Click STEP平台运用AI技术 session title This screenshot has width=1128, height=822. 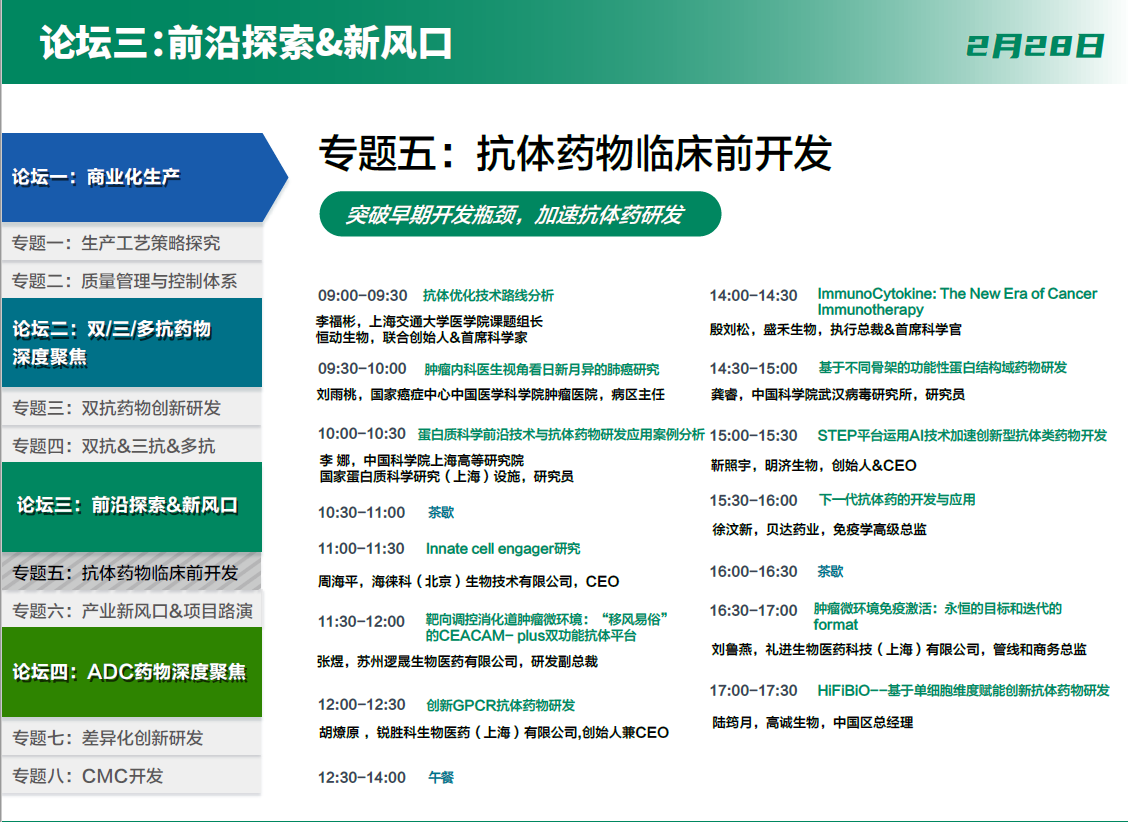962,436
